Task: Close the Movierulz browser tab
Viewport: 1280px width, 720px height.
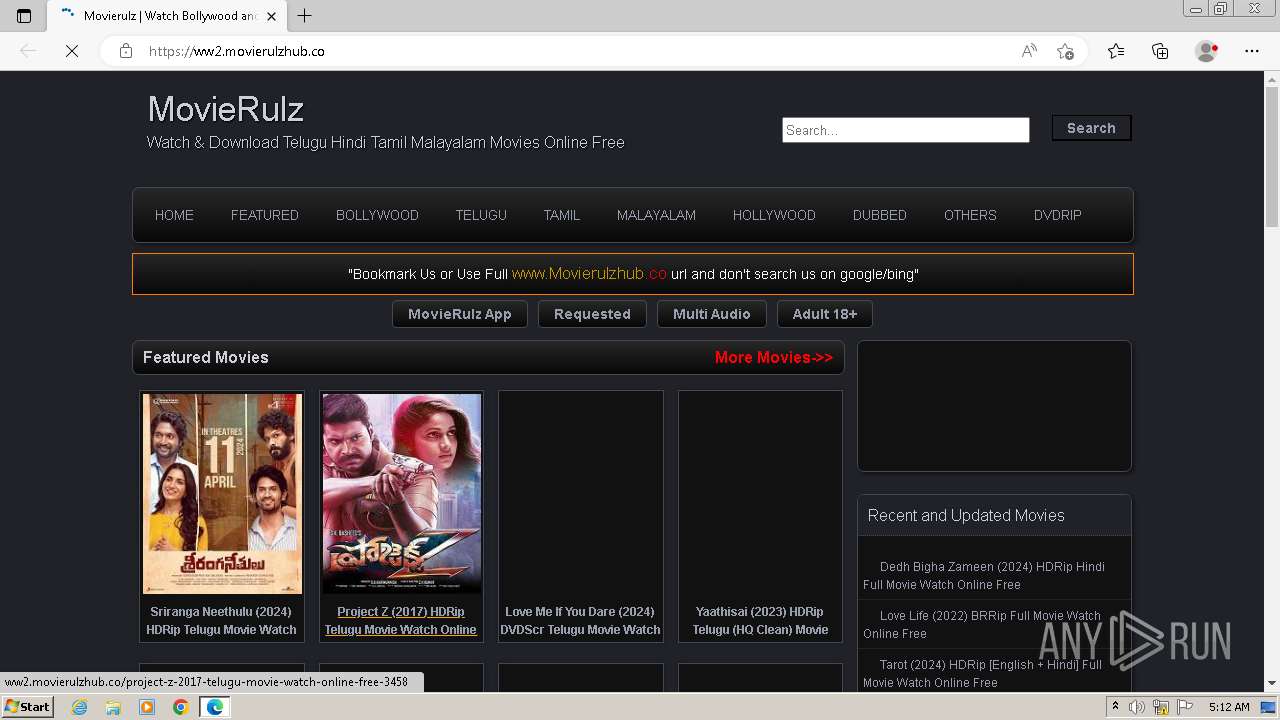Action: click(x=272, y=16)
